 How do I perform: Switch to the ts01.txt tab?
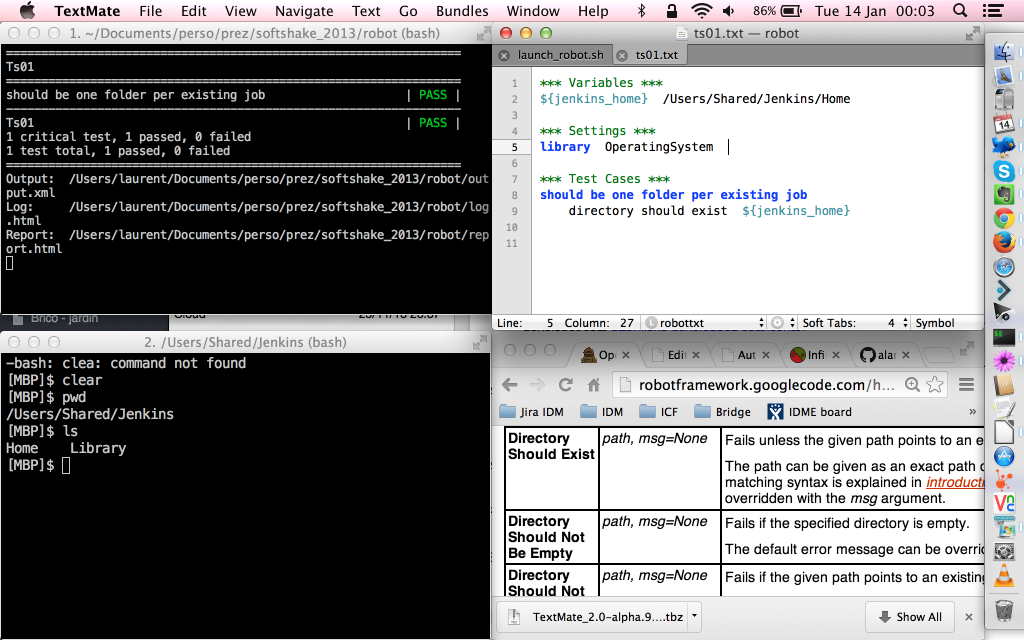pos(656,56)
